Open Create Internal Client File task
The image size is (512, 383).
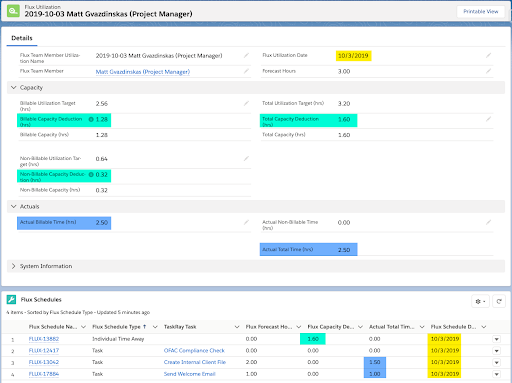[195, 362]
